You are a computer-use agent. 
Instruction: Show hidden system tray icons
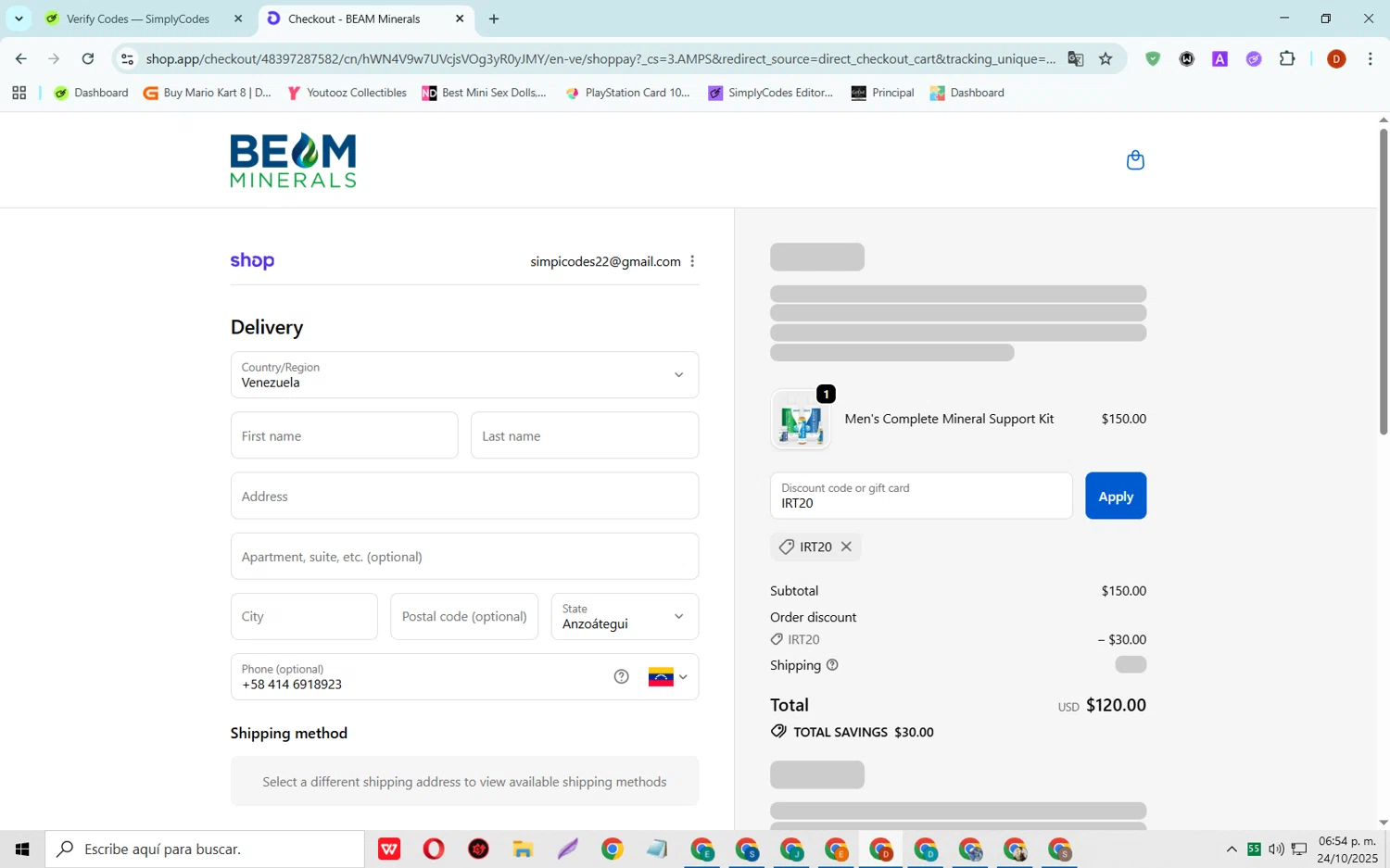click(x=1232, y=849)
